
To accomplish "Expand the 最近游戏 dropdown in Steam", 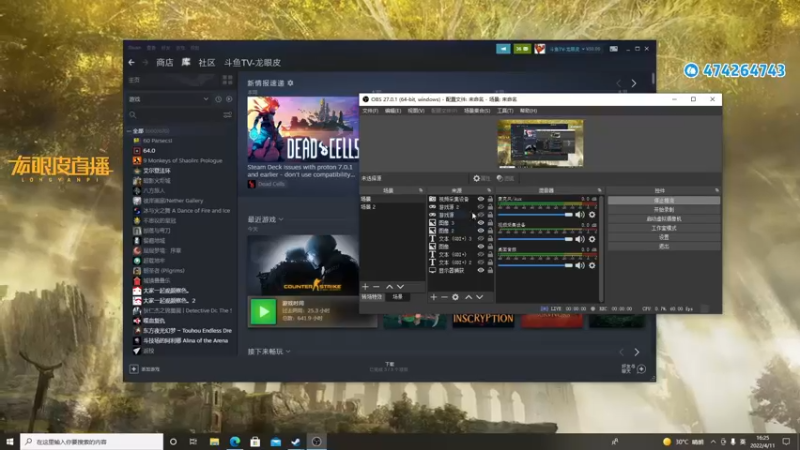I will click(281, 219).
